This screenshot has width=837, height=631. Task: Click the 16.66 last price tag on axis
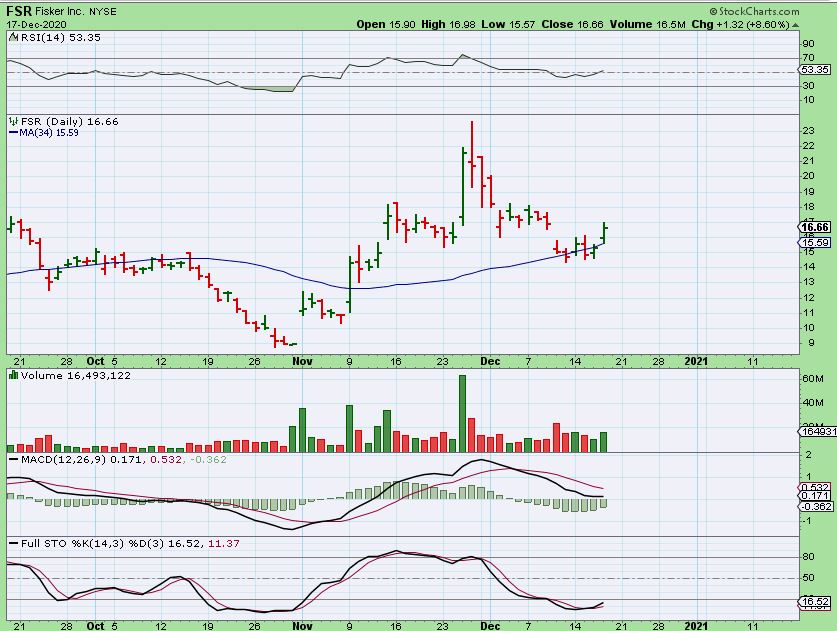click(818, 228)
